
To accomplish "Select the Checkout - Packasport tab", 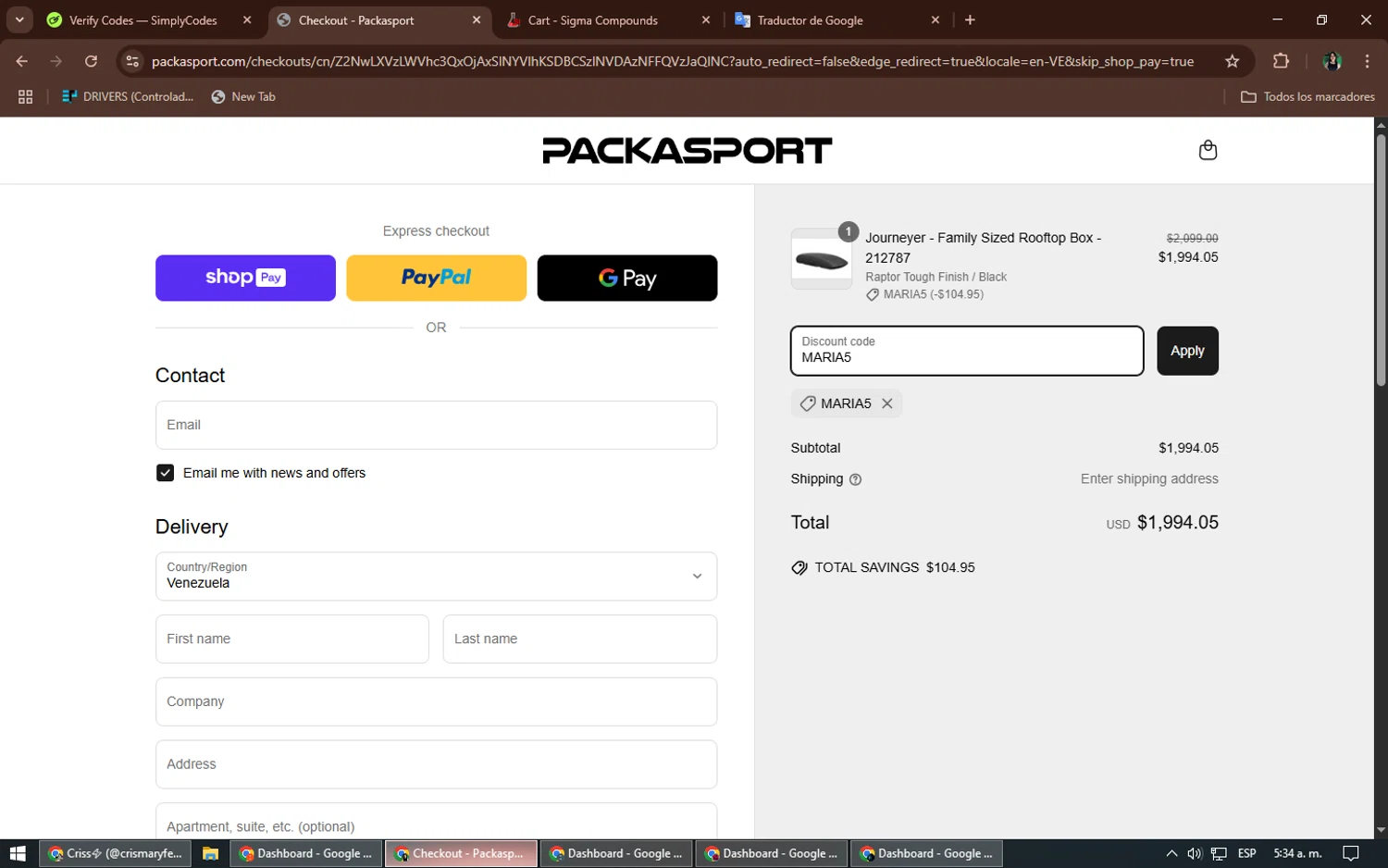I will click(356, 19).
